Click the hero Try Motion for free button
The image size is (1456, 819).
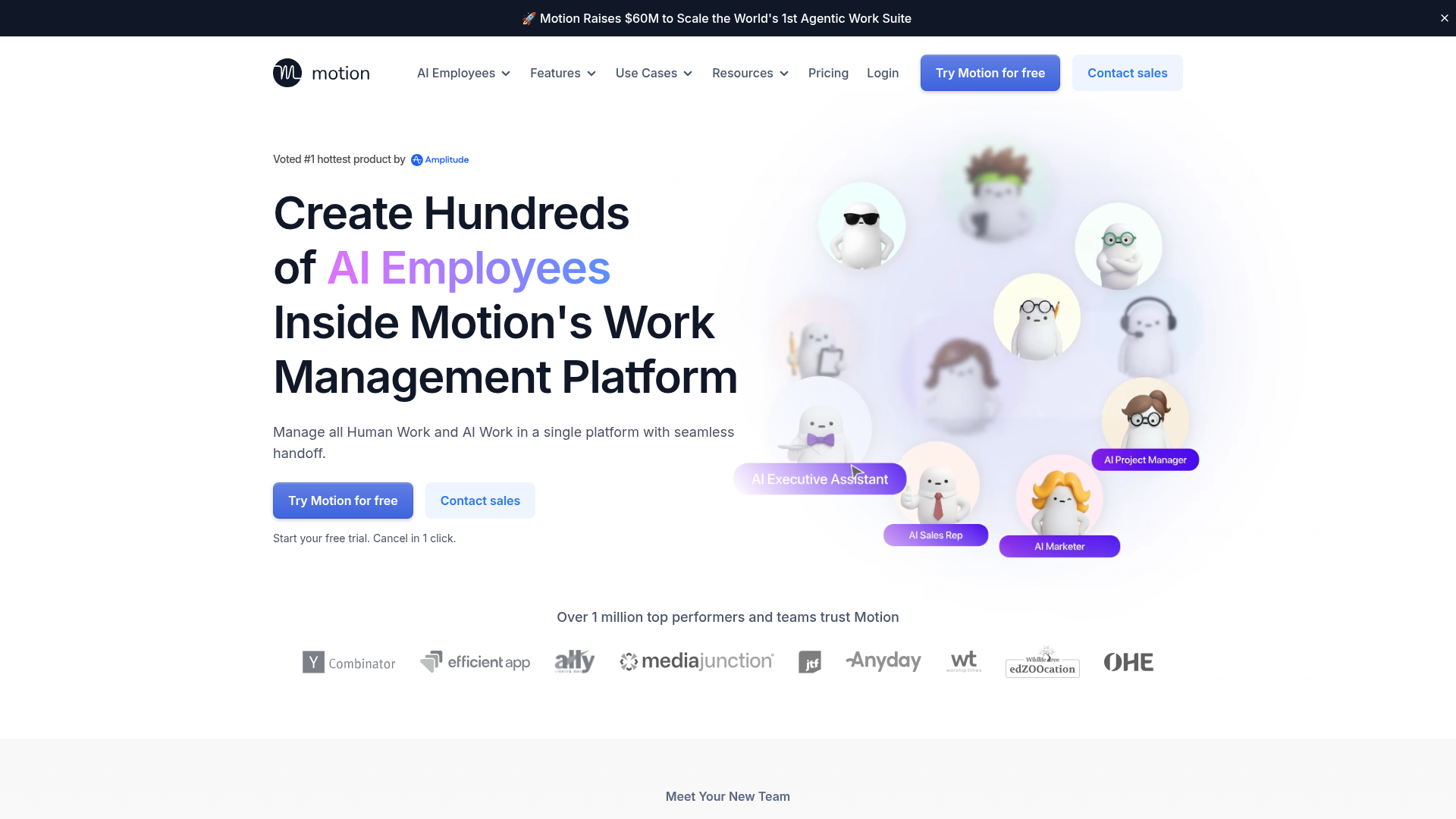tap(343, 500)
